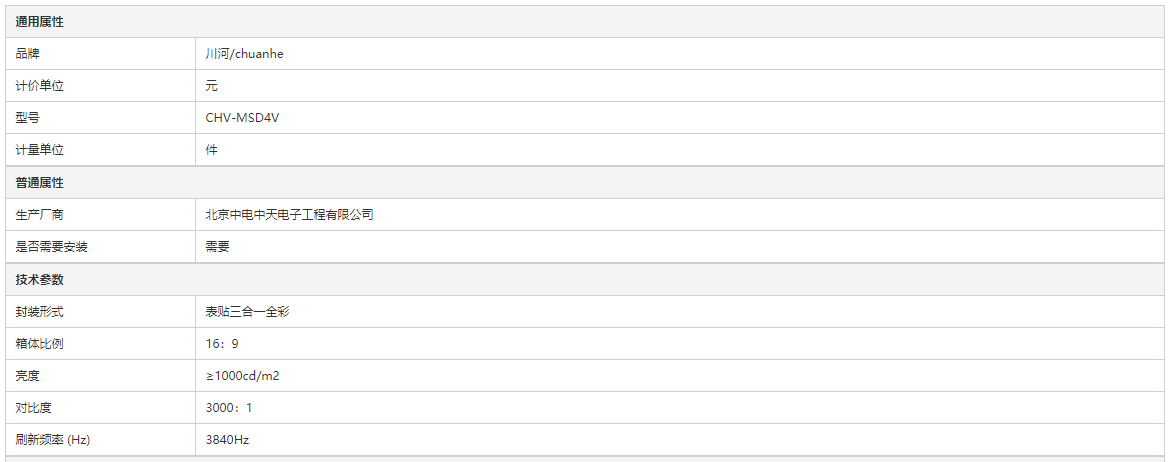Click the 通用属性 section header
The height and width of the screenshot is (462, 1171).
40,22
